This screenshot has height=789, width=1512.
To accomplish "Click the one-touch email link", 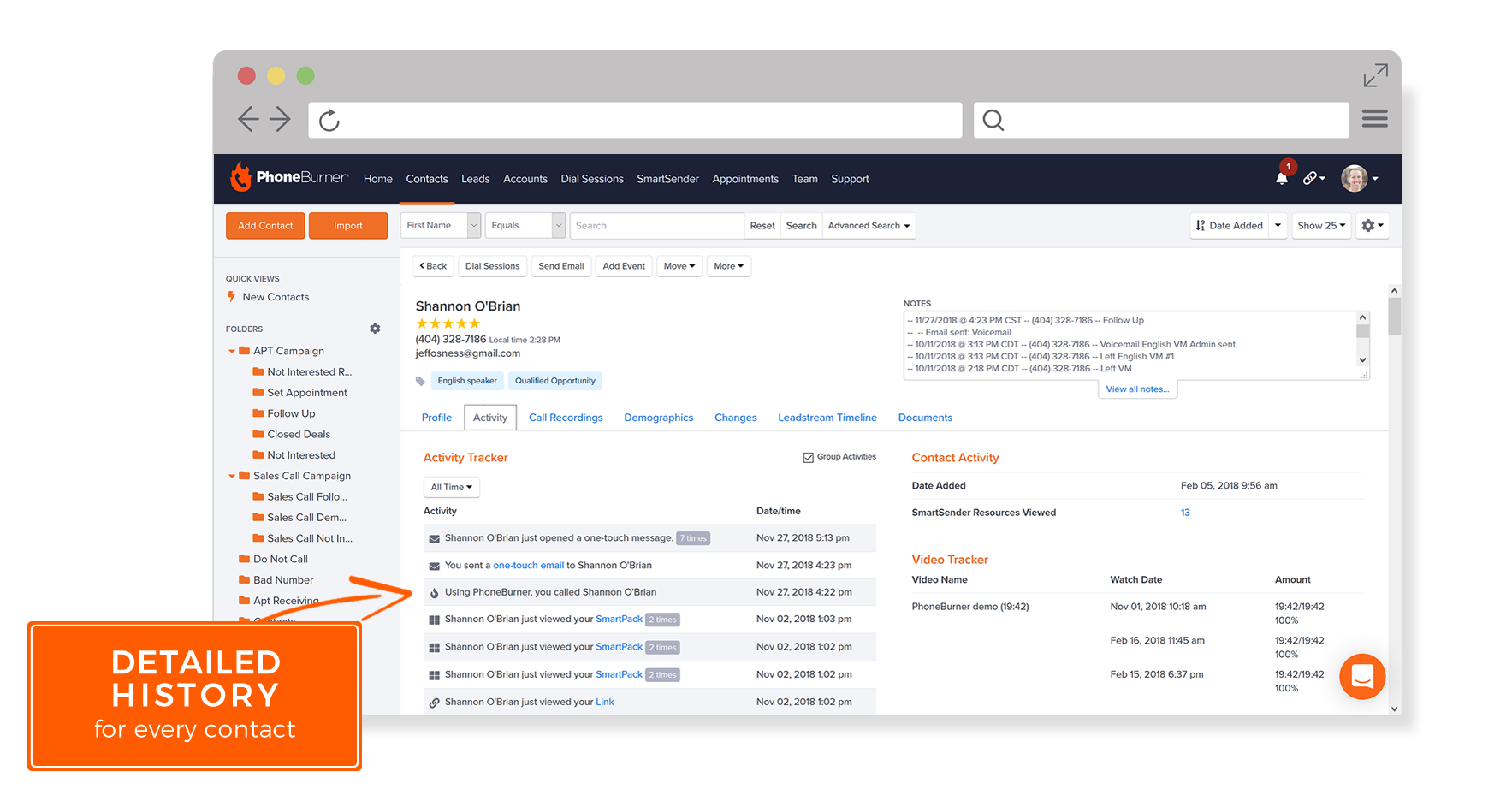I will click(528, 566).
